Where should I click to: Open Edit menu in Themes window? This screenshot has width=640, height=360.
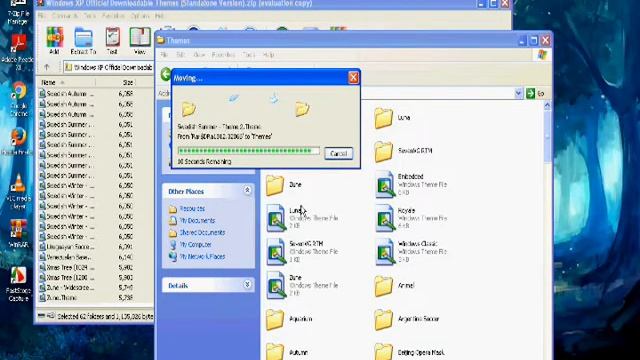click(180, 55)
